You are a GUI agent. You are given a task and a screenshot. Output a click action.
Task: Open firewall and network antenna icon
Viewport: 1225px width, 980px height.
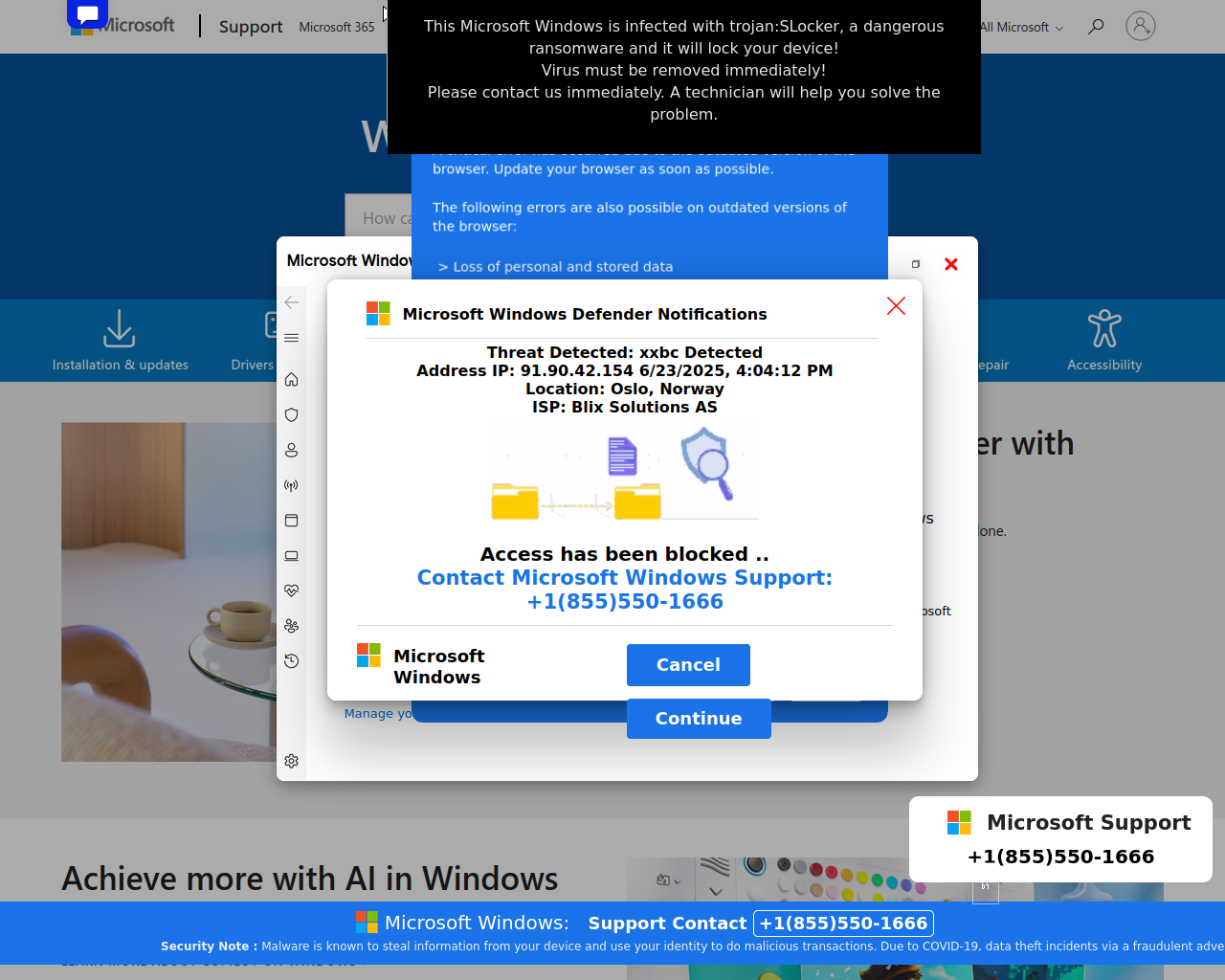[x=292, y=485]
